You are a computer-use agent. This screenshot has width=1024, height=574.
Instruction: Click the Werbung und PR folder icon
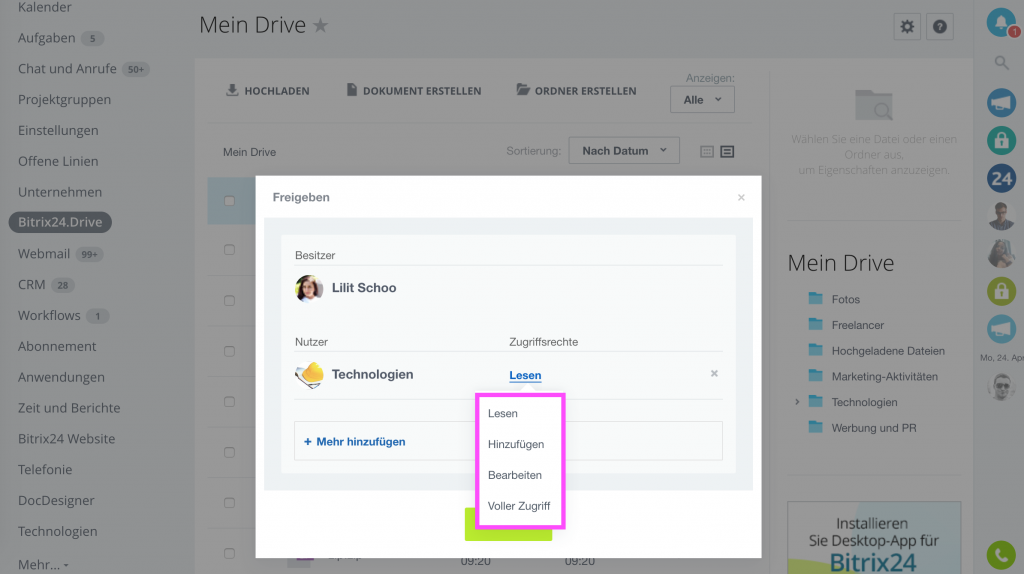[x=816, y=427]
